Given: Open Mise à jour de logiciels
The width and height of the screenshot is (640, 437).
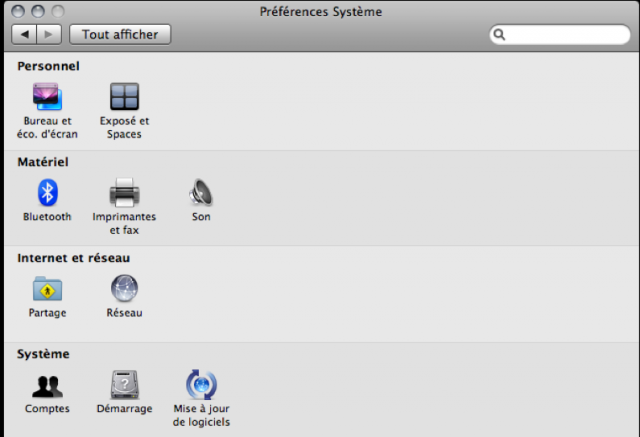Looking at the screenshot, I should 201,385.
